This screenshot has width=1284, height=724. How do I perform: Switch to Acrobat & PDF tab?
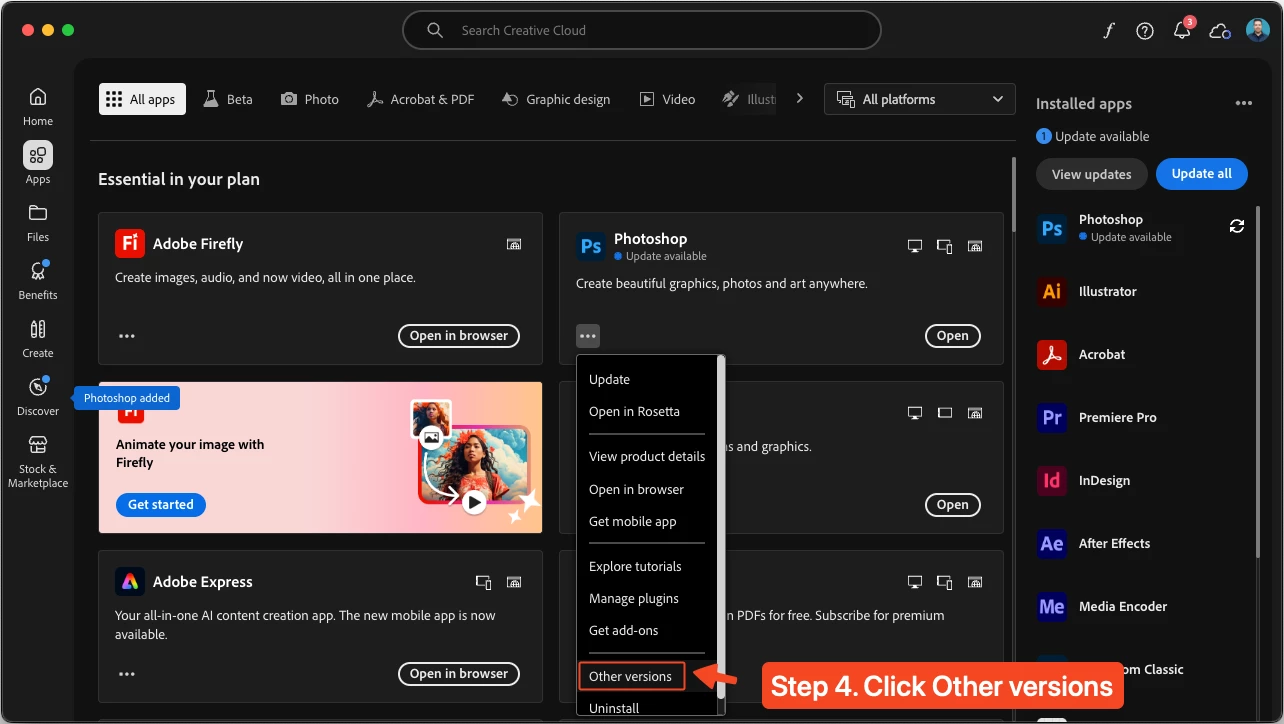420,99
